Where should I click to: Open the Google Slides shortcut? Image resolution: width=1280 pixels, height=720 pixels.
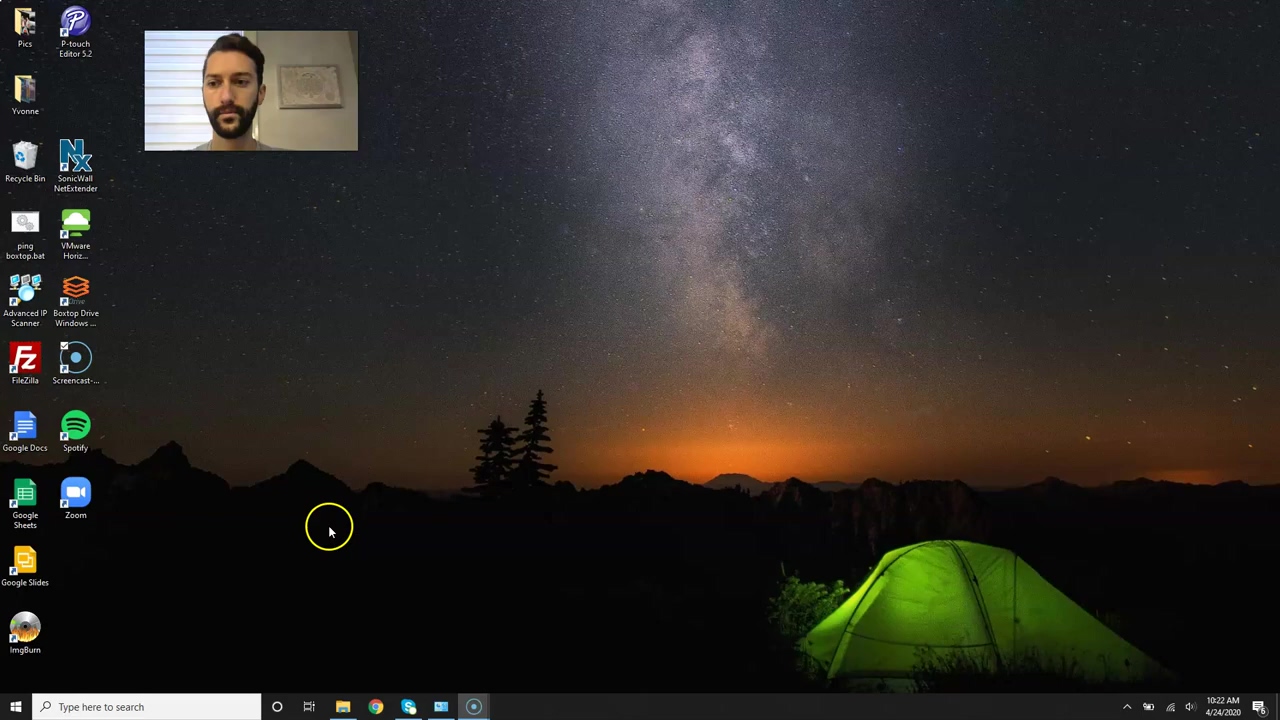[25, 566]
